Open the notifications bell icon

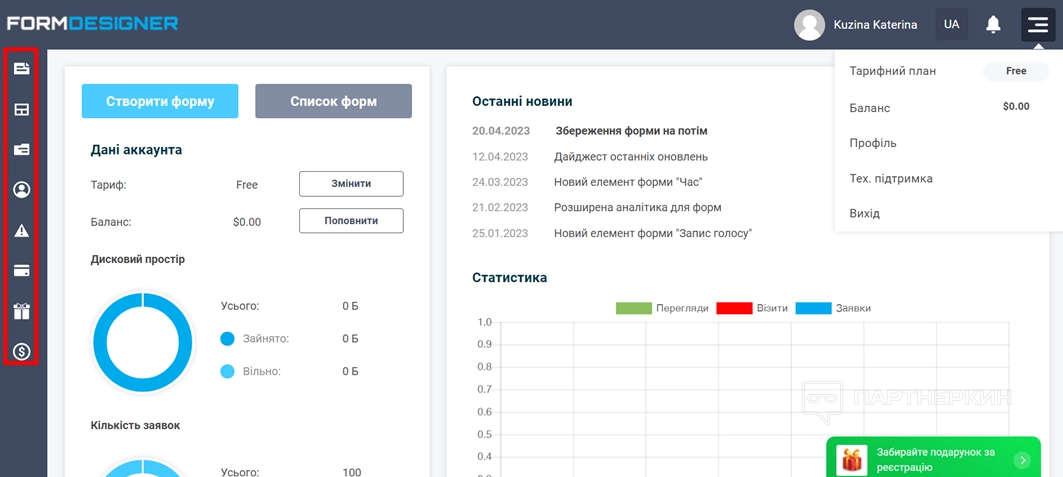click(993, 25)
